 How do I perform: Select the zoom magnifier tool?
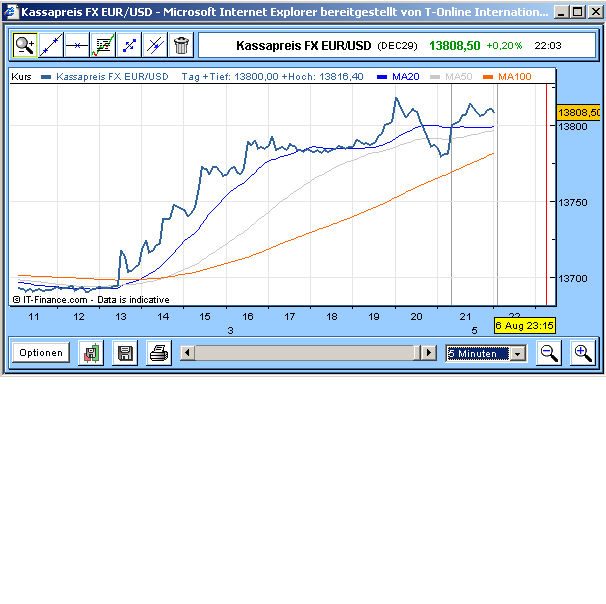[25, 46]
